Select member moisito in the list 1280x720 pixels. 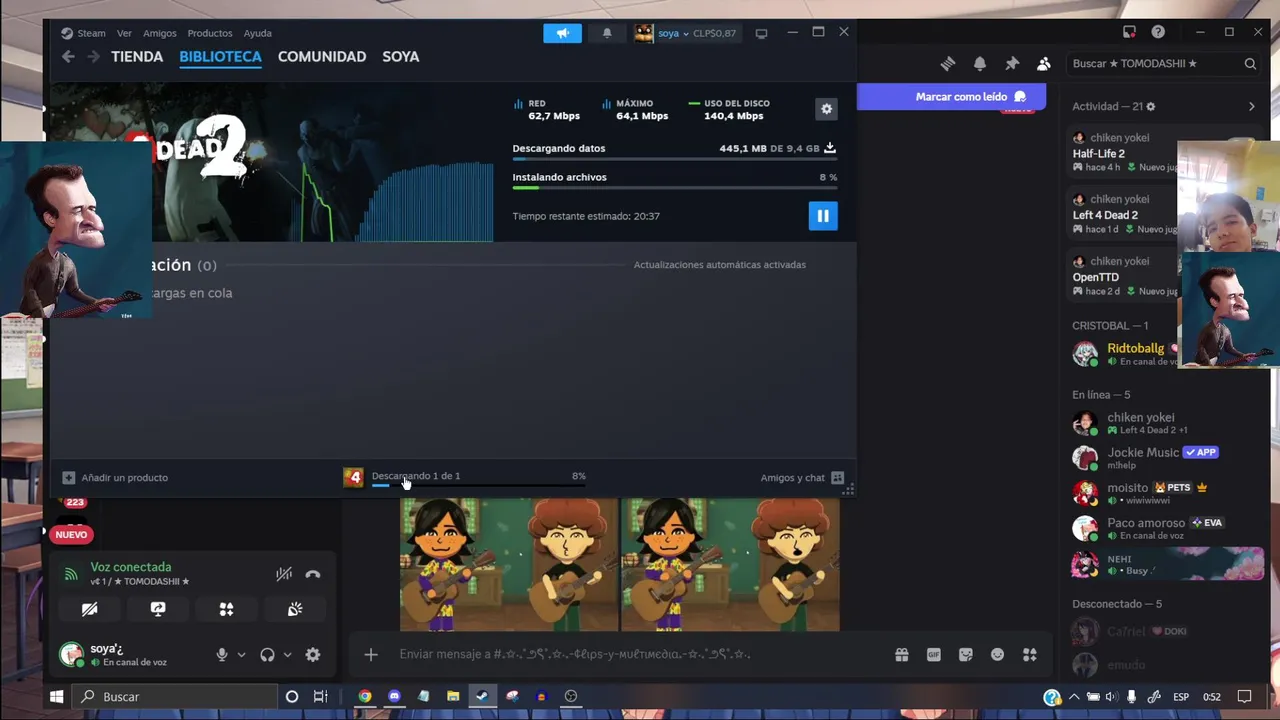click(x=1165, y=493)
